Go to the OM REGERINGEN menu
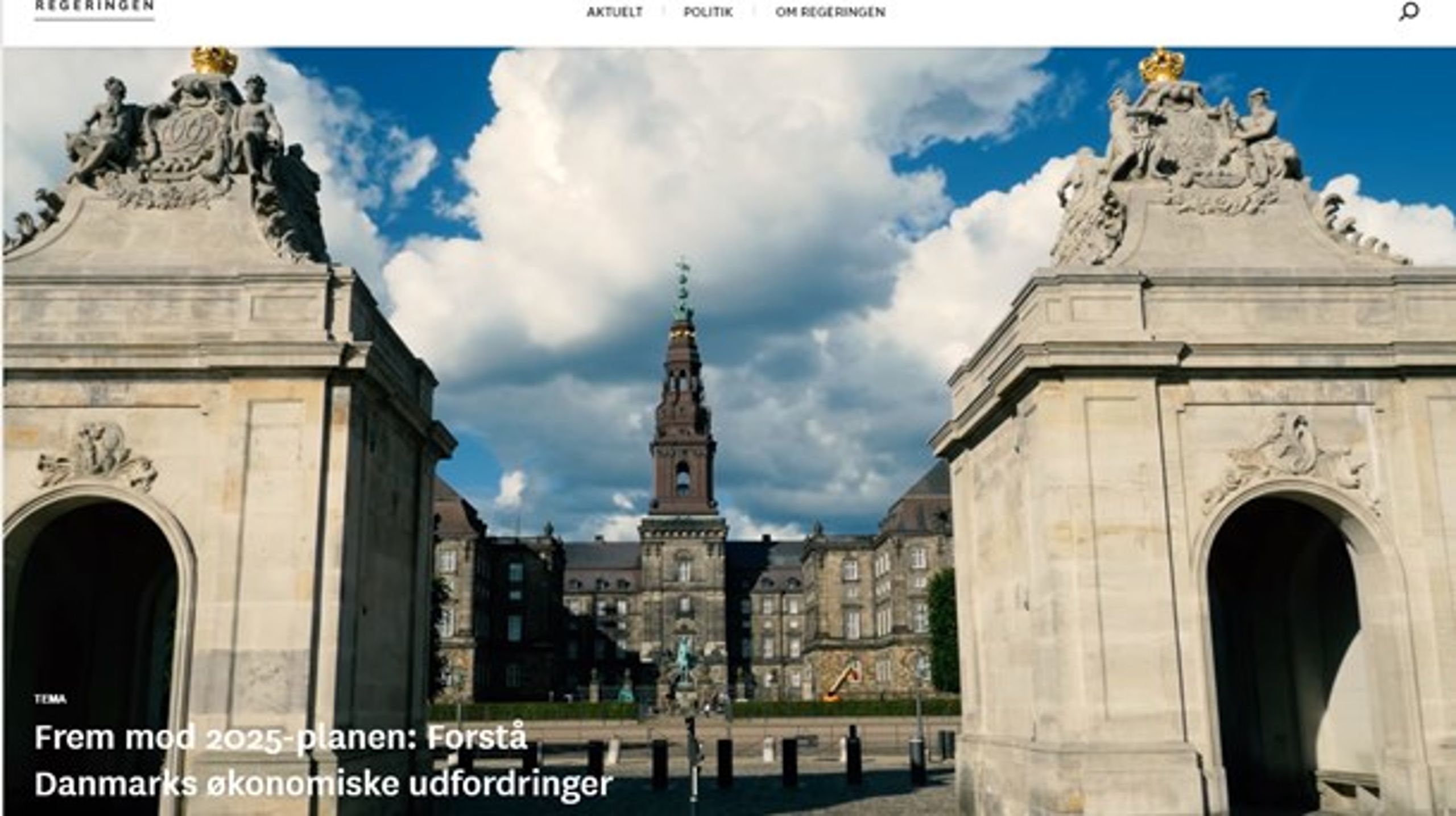 click(x=830, y=12)
